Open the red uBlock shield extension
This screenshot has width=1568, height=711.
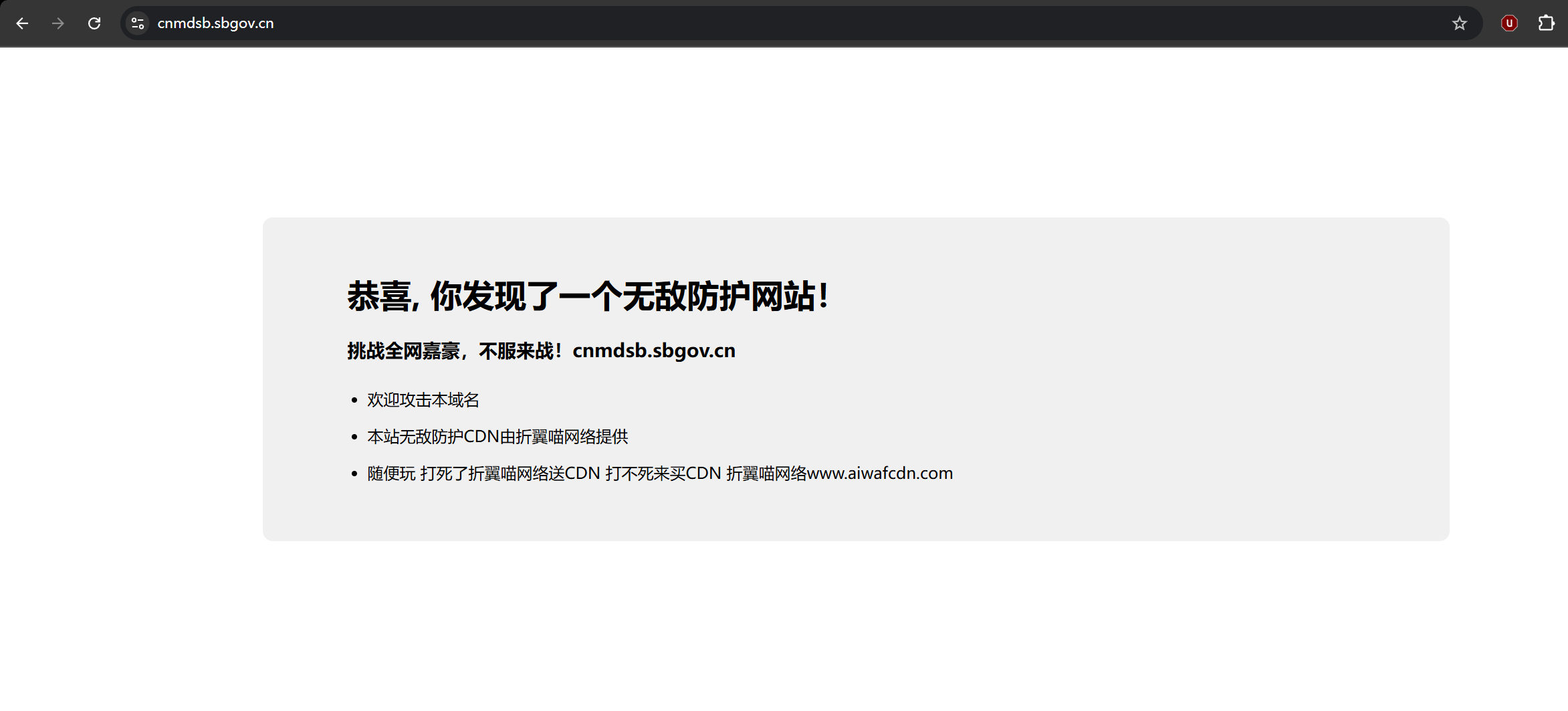point(1509,23)
